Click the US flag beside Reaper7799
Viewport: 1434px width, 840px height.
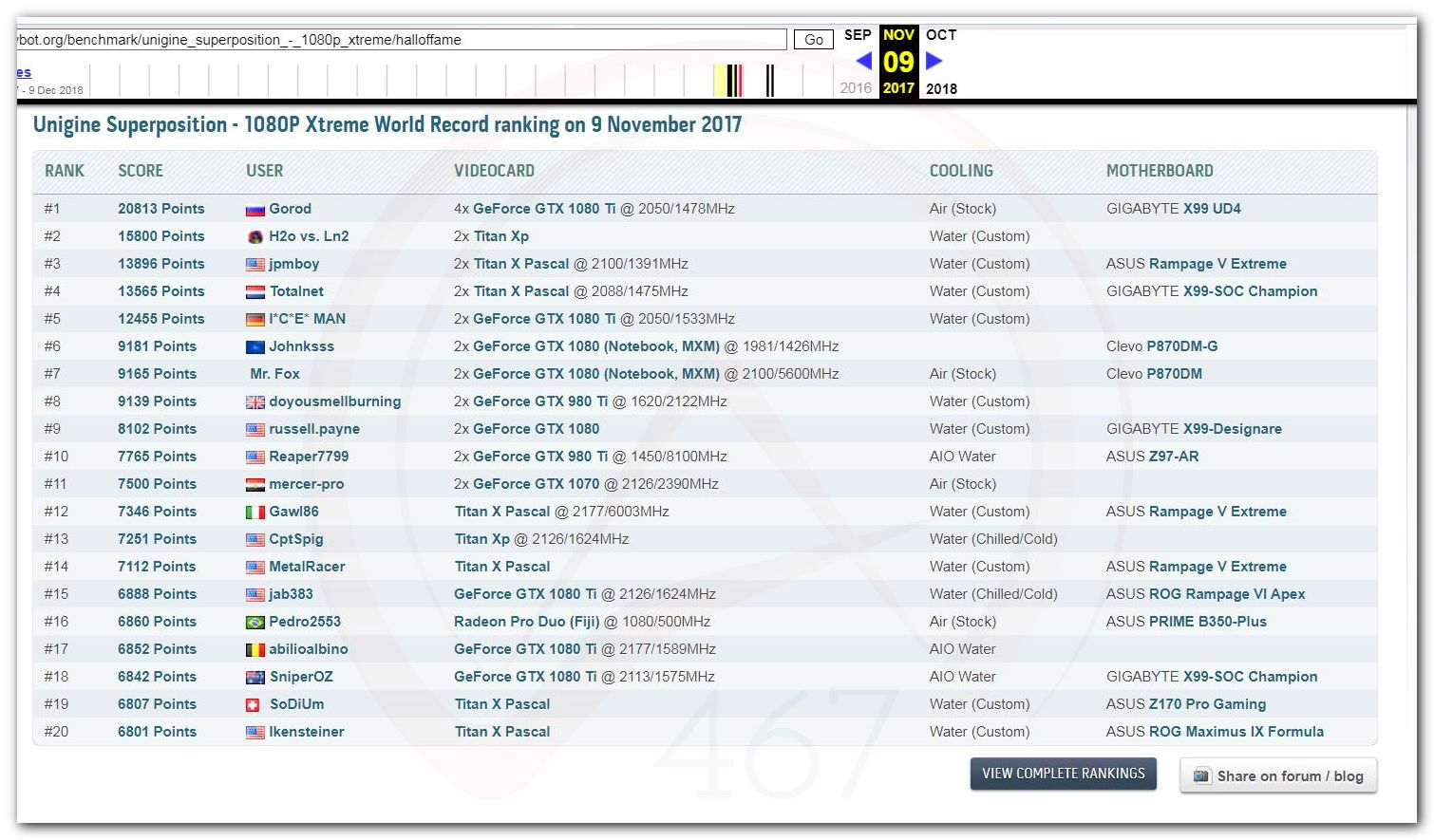[255, 457]
